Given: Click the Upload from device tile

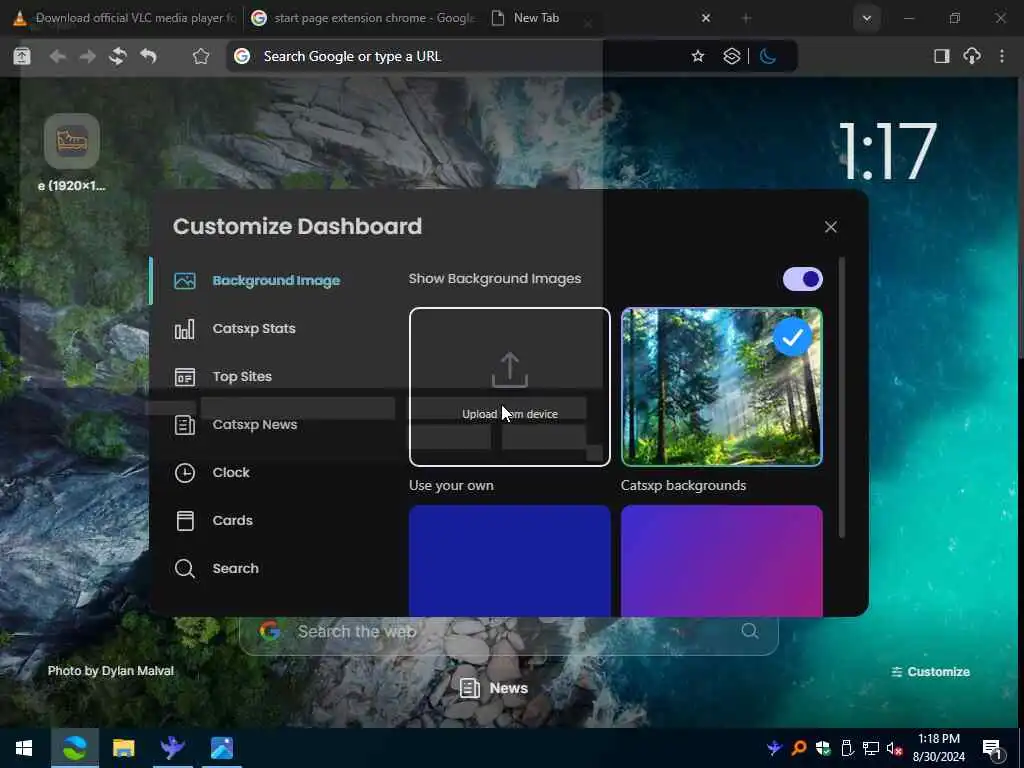Looking at the screenshot, I should coord(509,387).
